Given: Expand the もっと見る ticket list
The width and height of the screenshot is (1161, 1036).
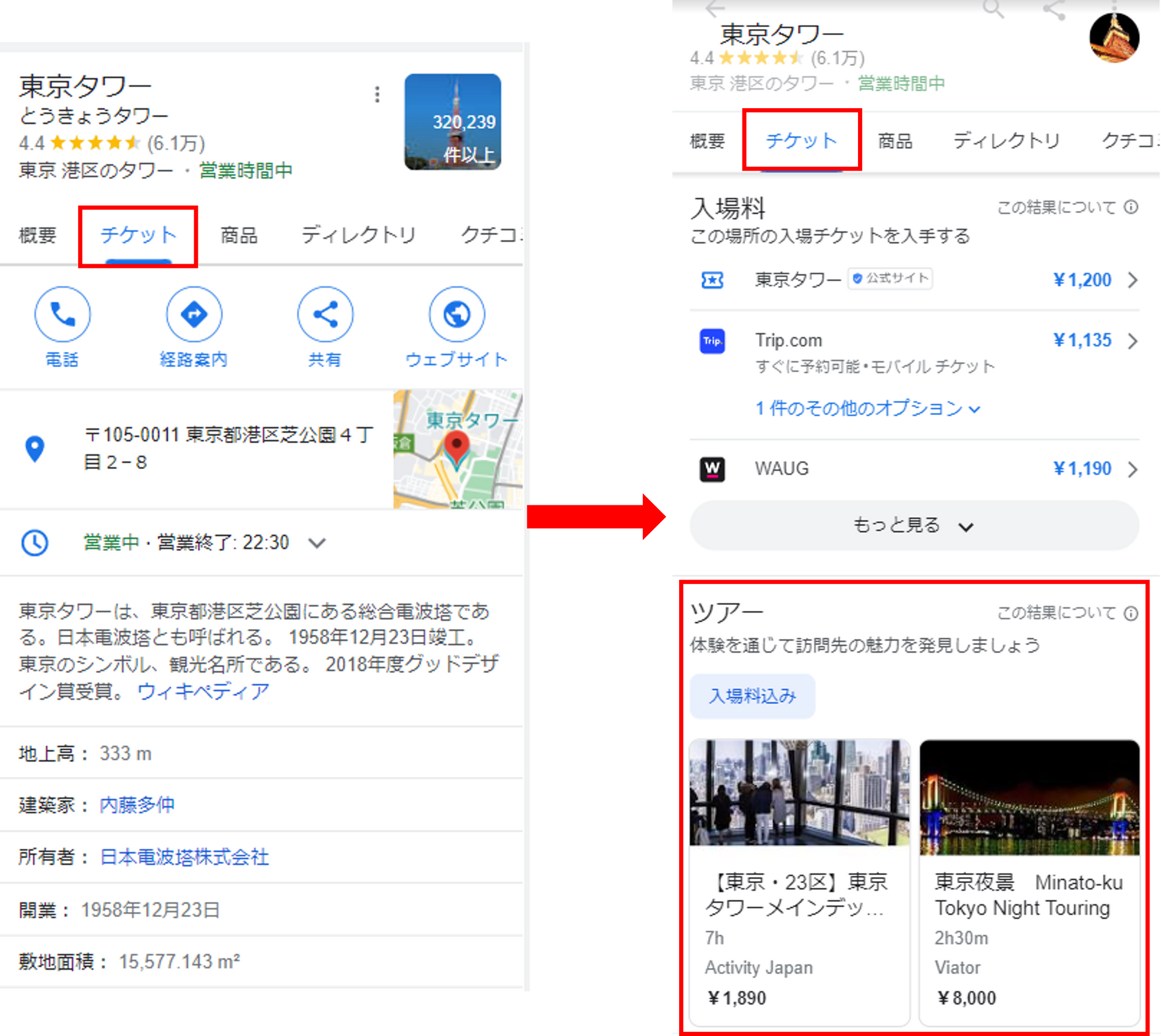Looking at the screenshot, I should (x=914, y=525).
